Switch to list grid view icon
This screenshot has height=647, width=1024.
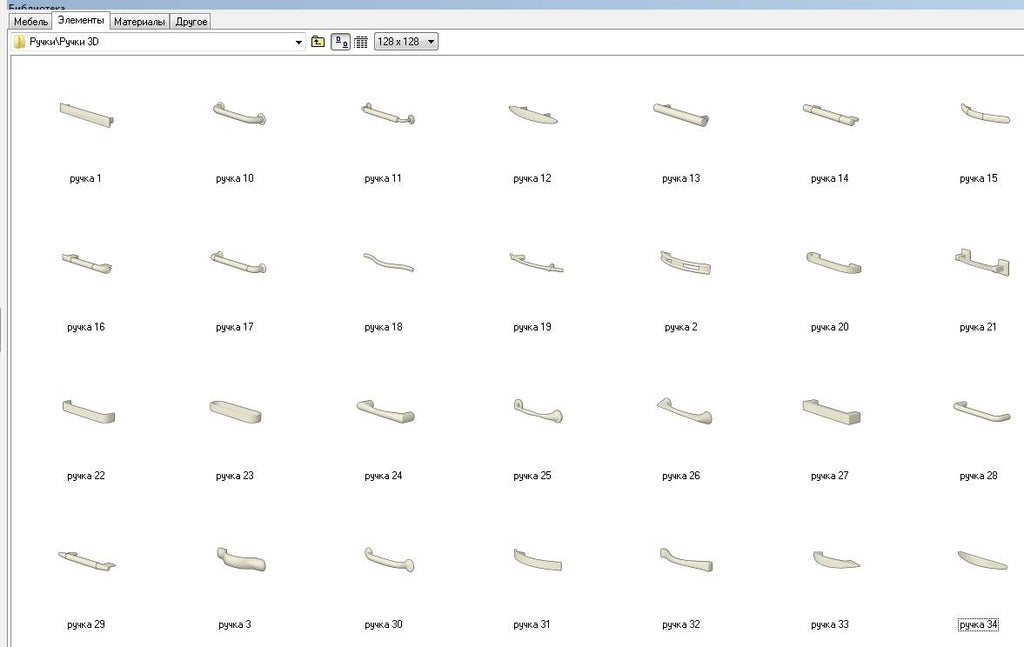point(361,42)
